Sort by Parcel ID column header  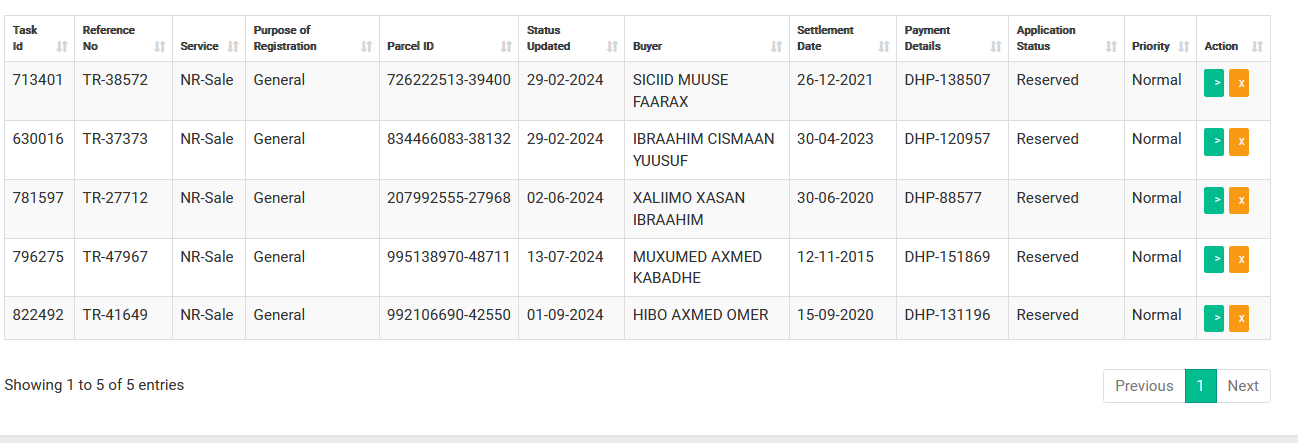(x=449, y=38)
